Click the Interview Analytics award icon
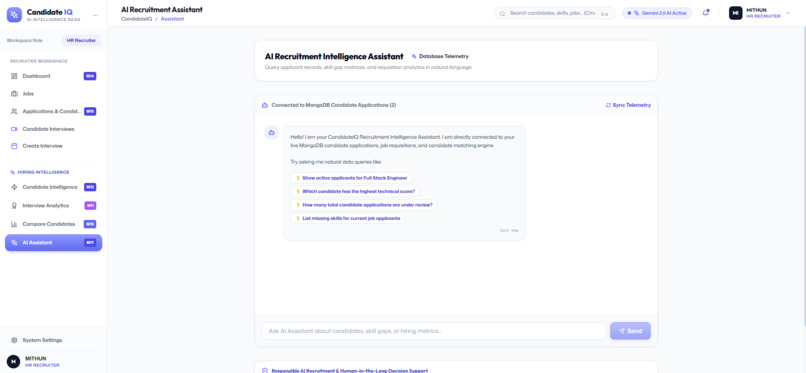 click(14, 206)
